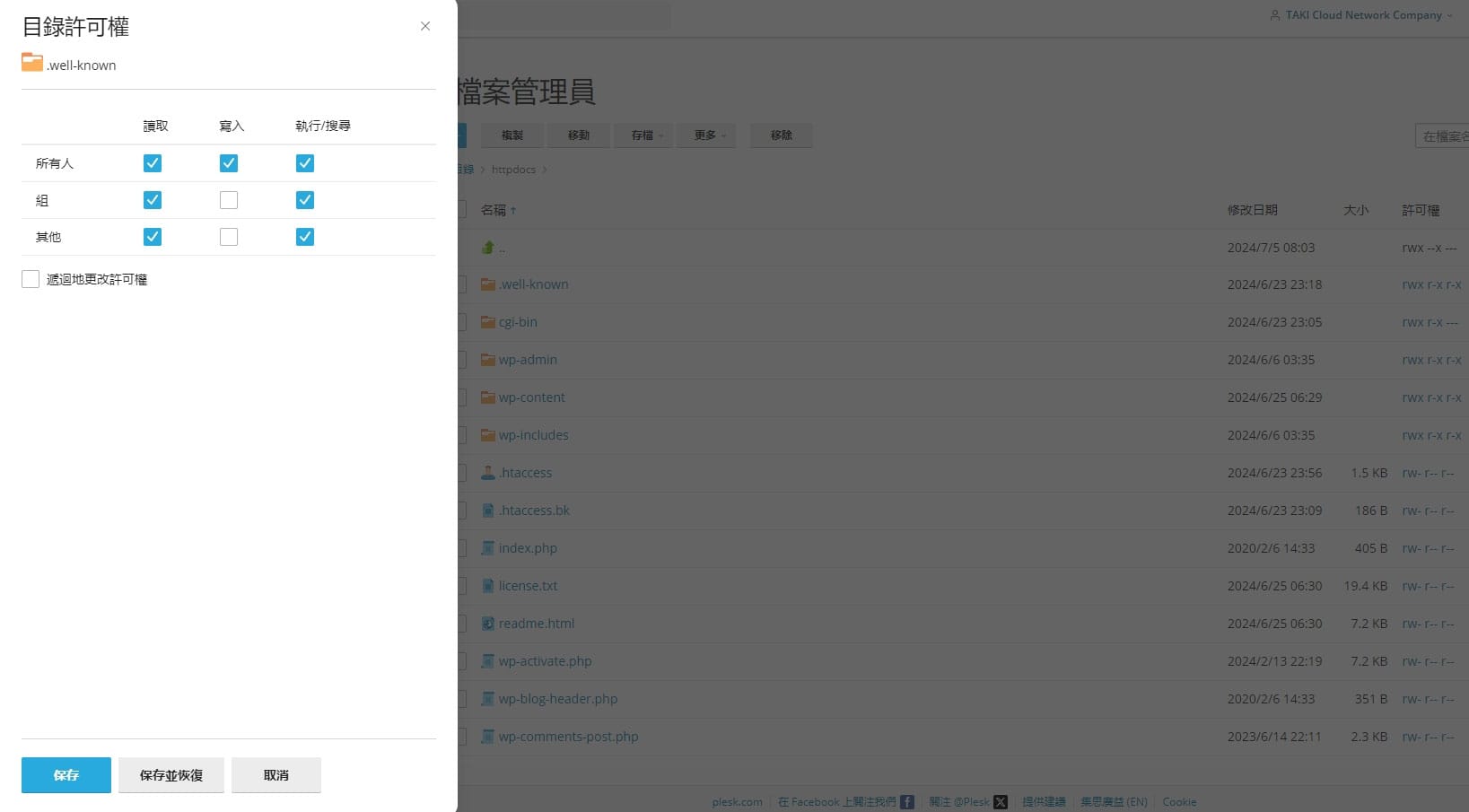Click the 保存 button to save permissions

[66, 774]
